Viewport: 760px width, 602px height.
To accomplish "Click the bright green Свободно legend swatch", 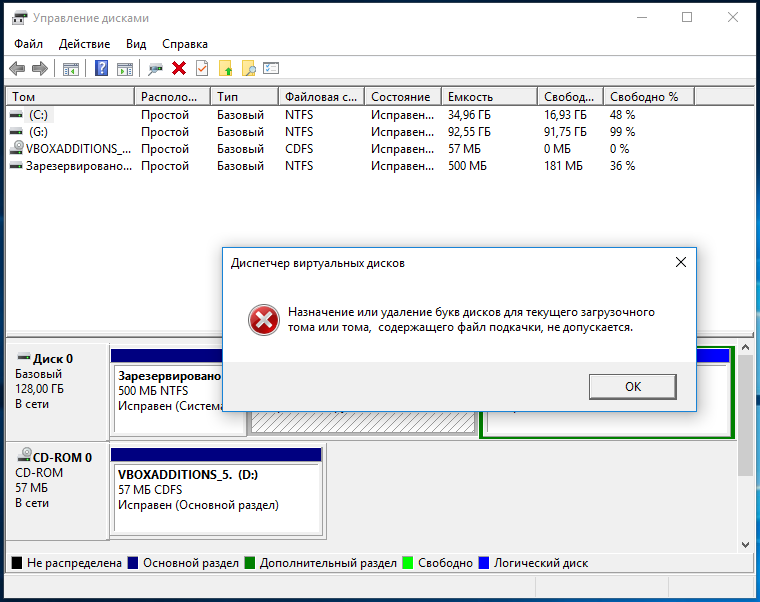I will click(x=408, y=563).
